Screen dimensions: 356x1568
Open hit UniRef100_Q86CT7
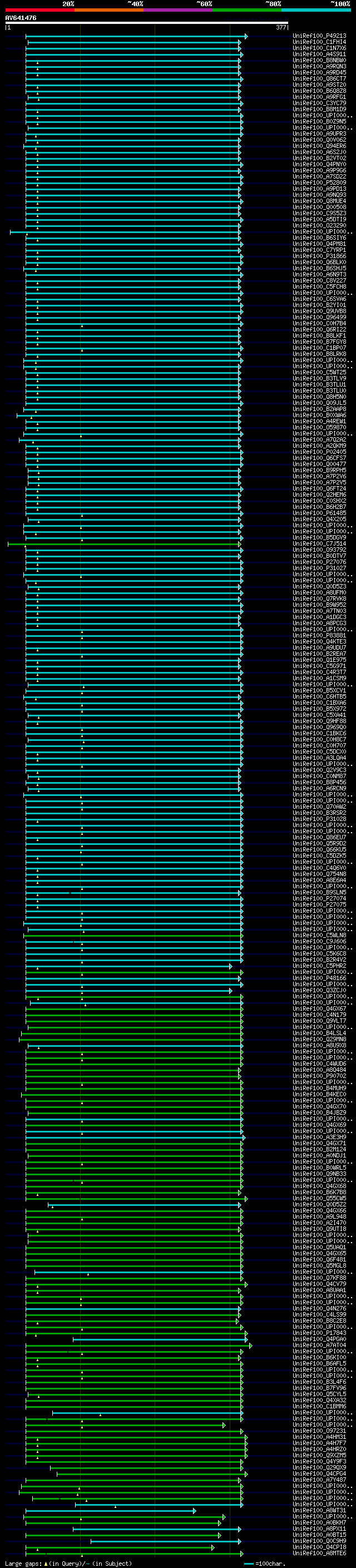tap(319, 78)
